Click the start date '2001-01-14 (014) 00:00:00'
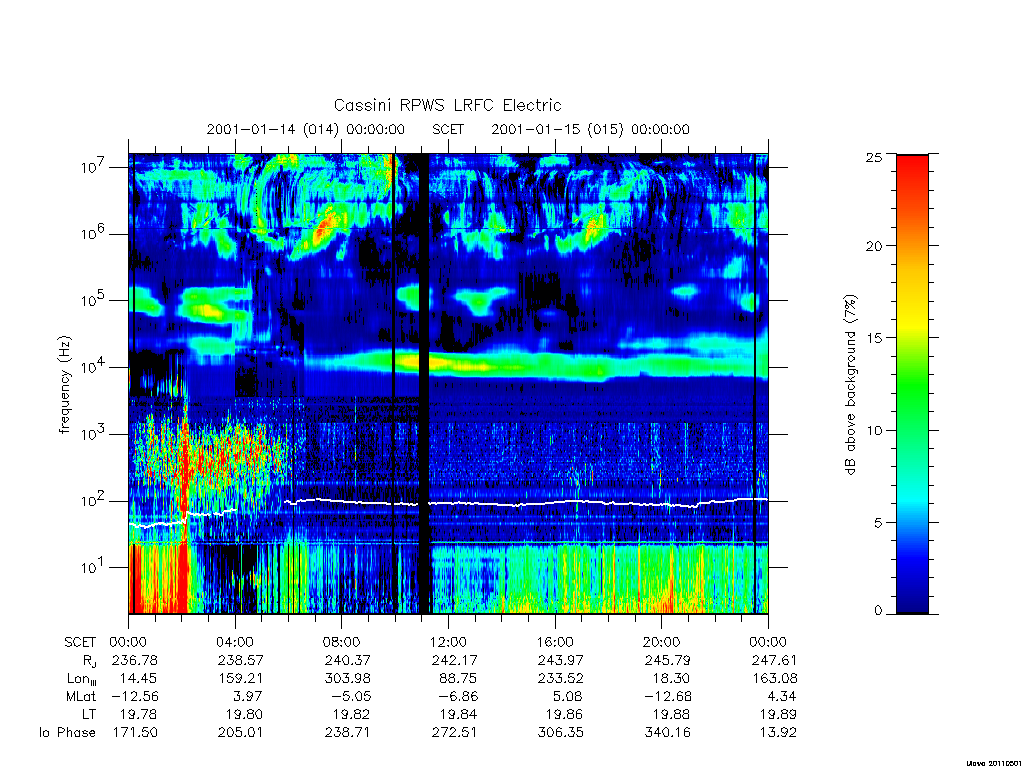 306,129
